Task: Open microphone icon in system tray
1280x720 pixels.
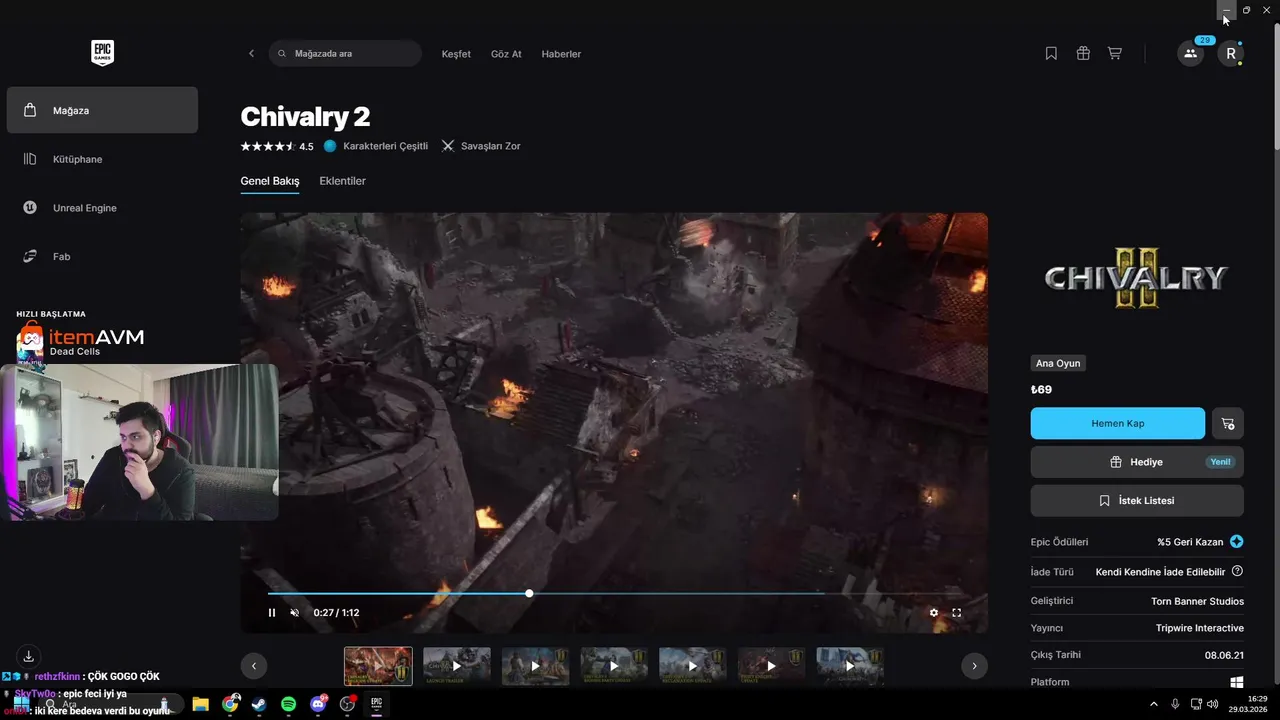Action: (x=1176, y=704)
